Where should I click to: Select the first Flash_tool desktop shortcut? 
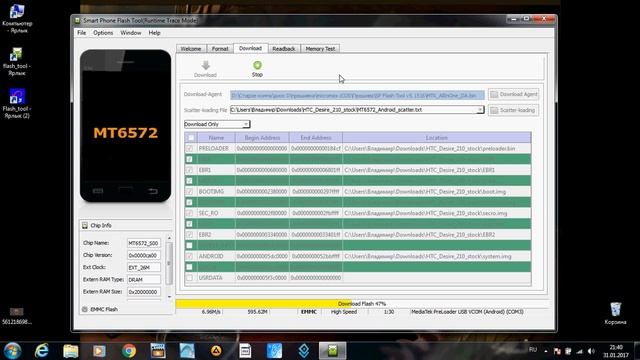17,62
